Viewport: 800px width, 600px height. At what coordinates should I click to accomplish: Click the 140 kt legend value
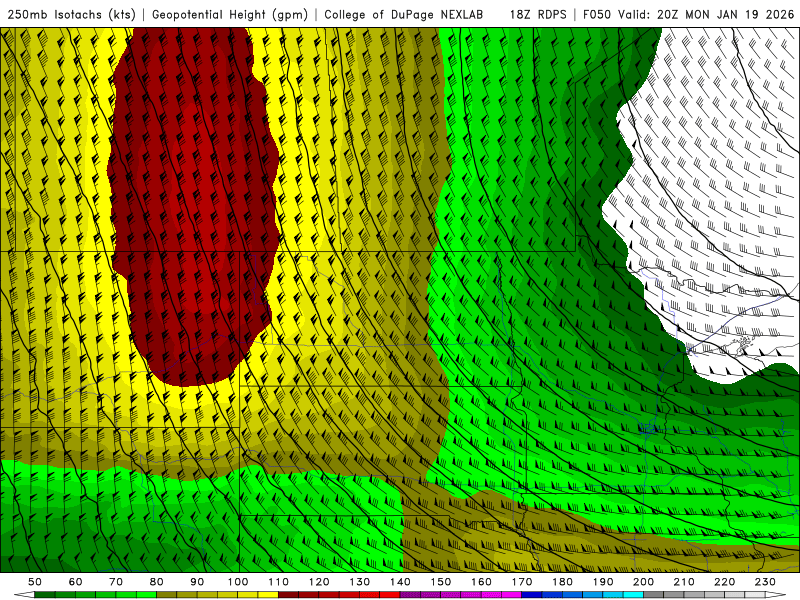point(400,582)
